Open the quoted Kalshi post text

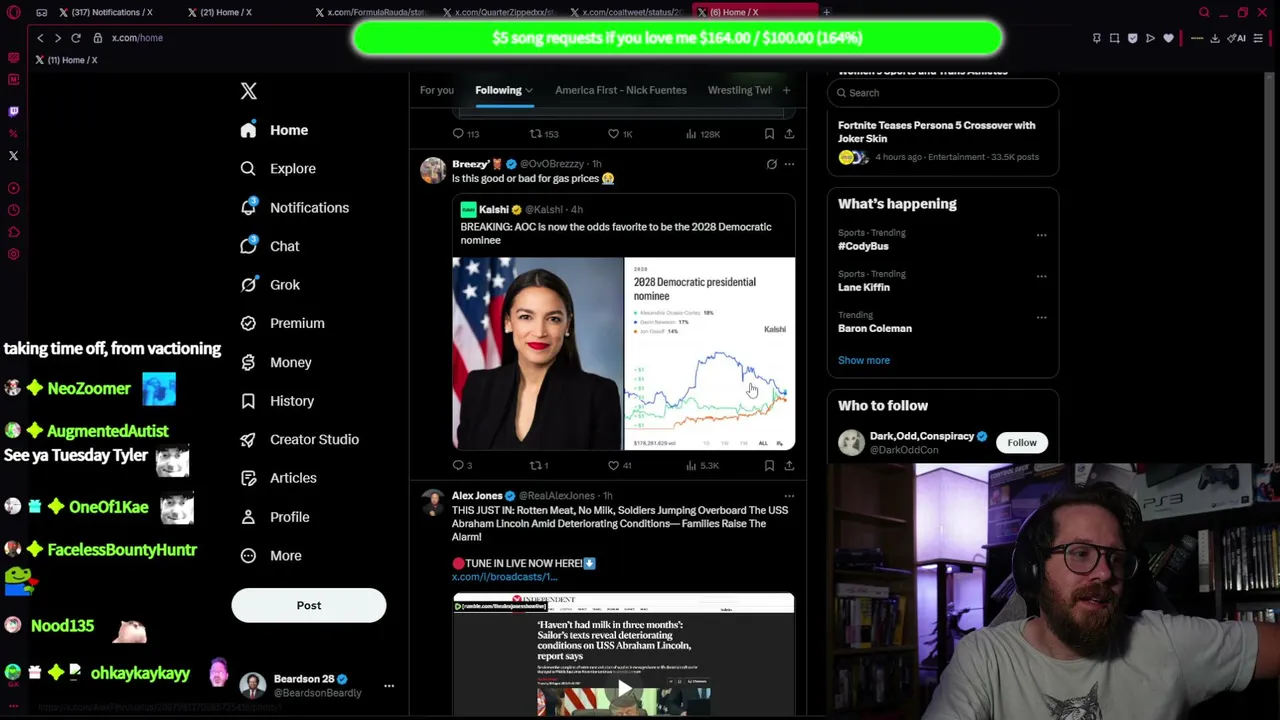point(616,234)
